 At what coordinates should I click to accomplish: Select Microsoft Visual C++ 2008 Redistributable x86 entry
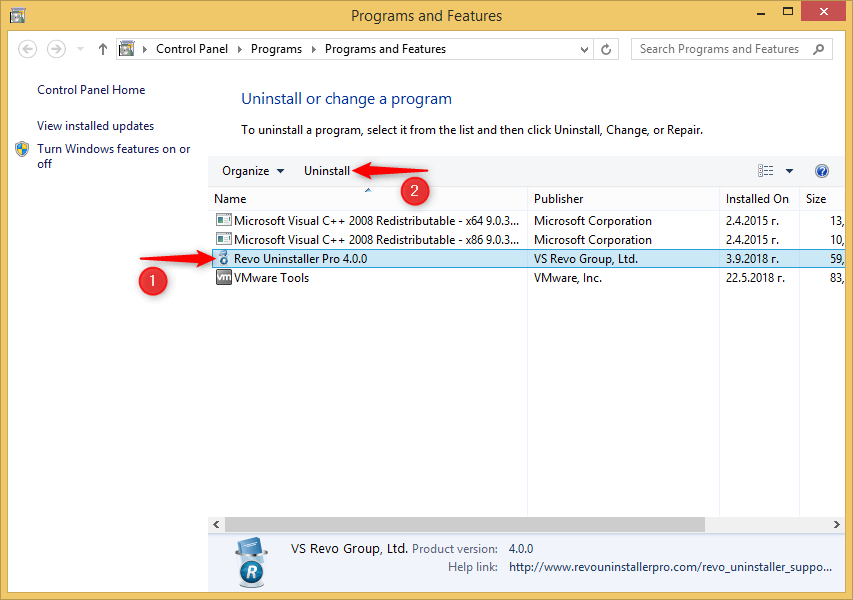click(x=528, y=240)
